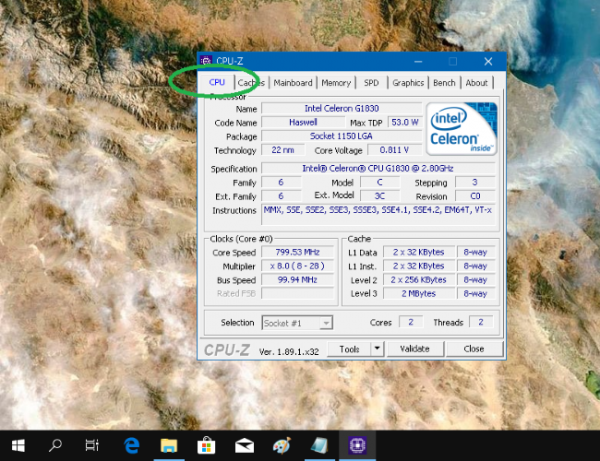Viewport: 600px width, 461px height.
Task: Click the Core Voltage value 0.811 V
Action: click(x=395, y=150)
